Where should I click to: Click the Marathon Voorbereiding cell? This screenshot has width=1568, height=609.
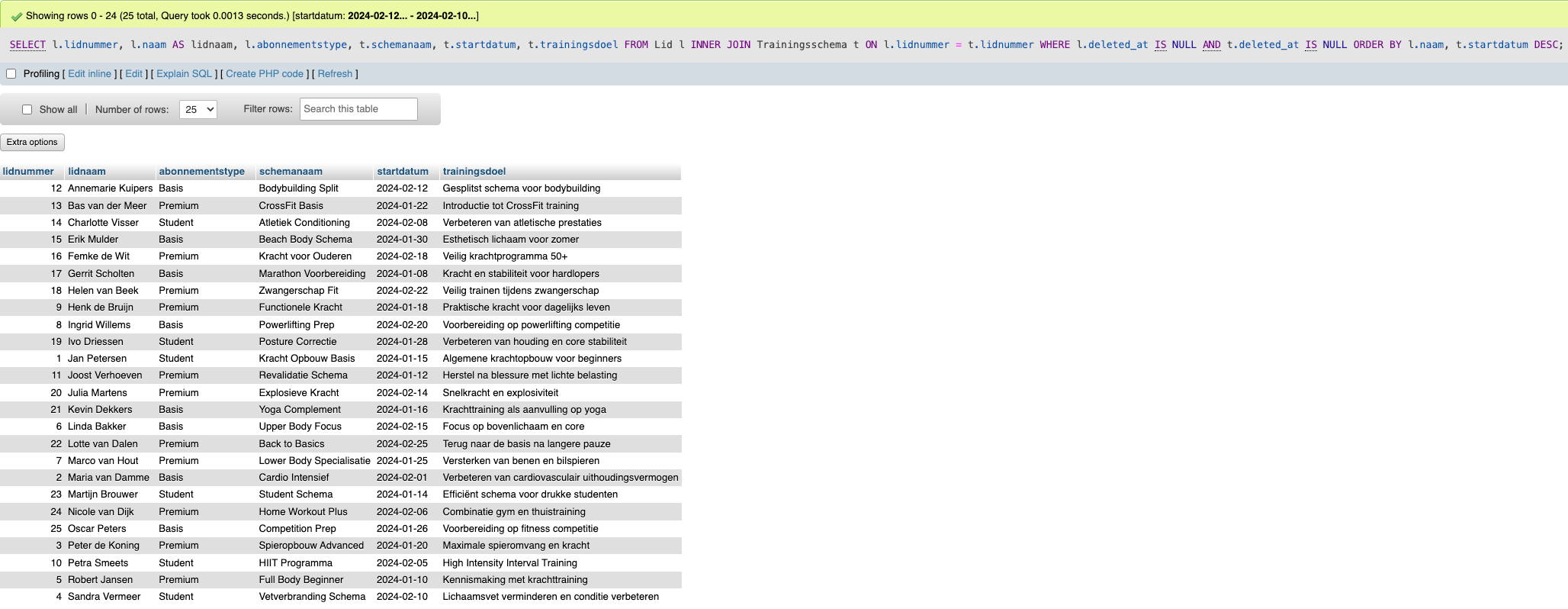(x=314, y=274)
